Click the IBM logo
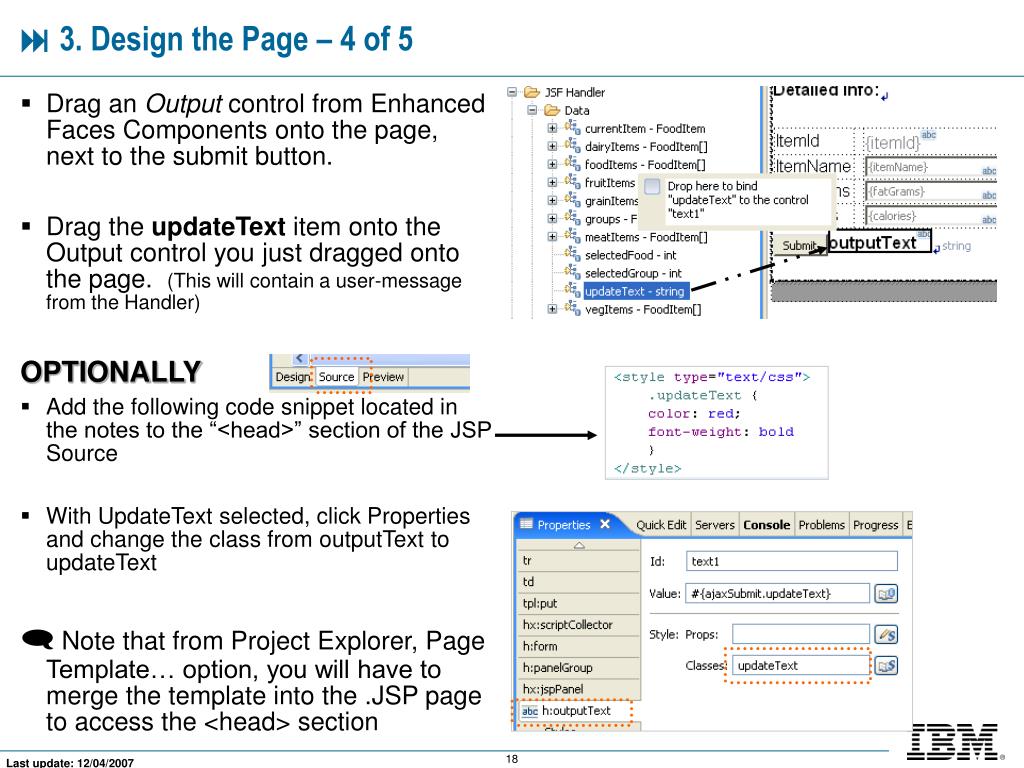1024x768 pixels. (x=954, y=741)
